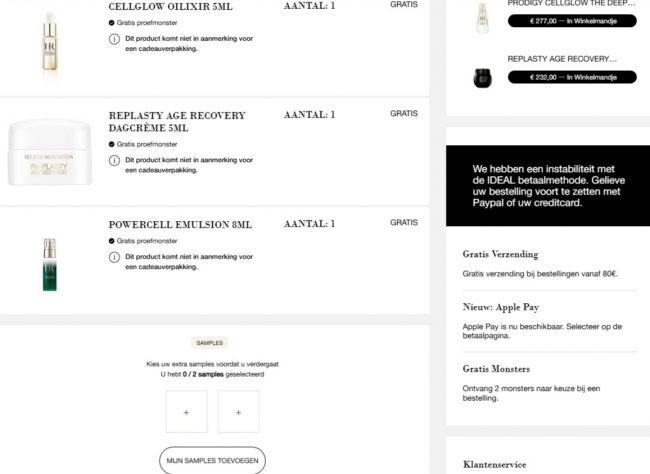This screenshot has width=650, height=474.
Task: Click Mijn Samples Toevoegen button
Action: [212, 460]
